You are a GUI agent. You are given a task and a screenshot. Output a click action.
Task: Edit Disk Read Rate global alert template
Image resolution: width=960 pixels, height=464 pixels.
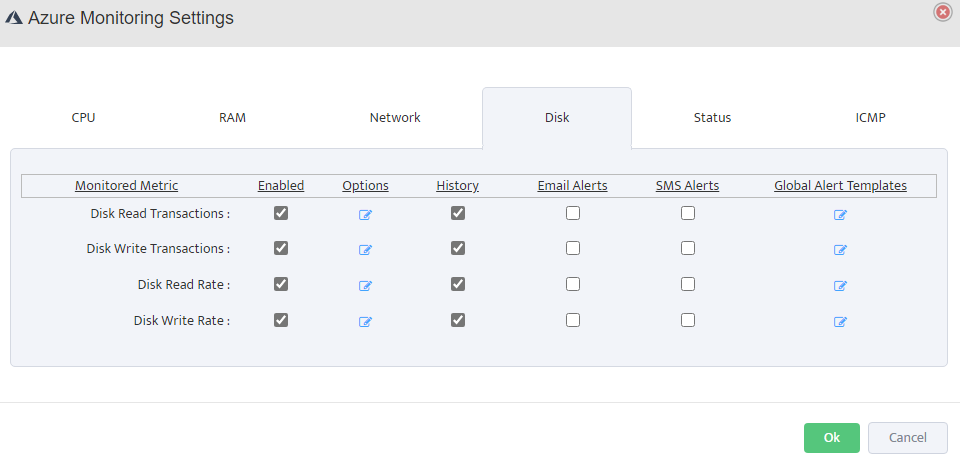[x=840, y=286]
